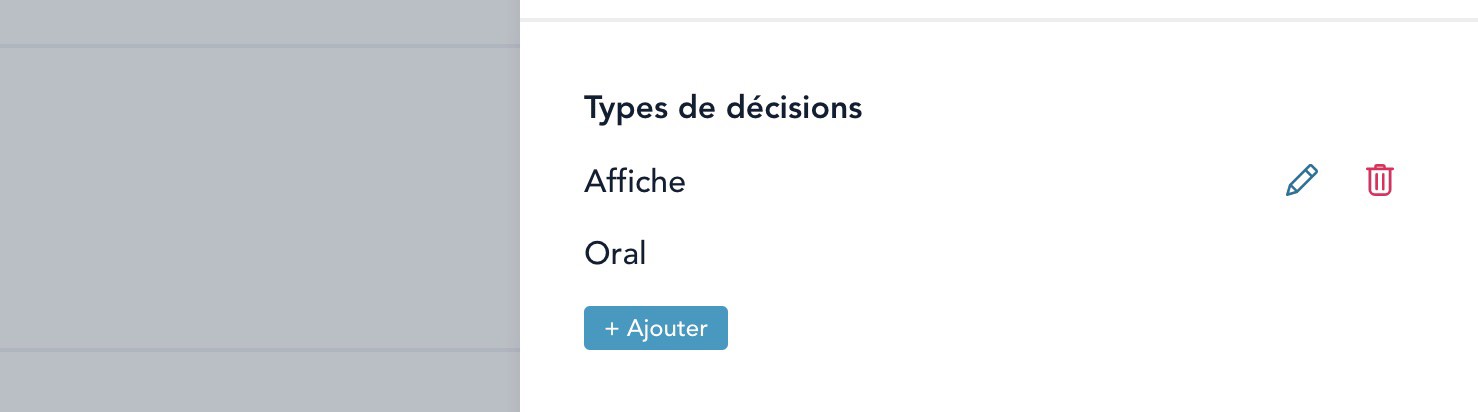This screenshot has width=1478, height=412.
Task: Edit the Affiche decision type
Action: 1301,181
